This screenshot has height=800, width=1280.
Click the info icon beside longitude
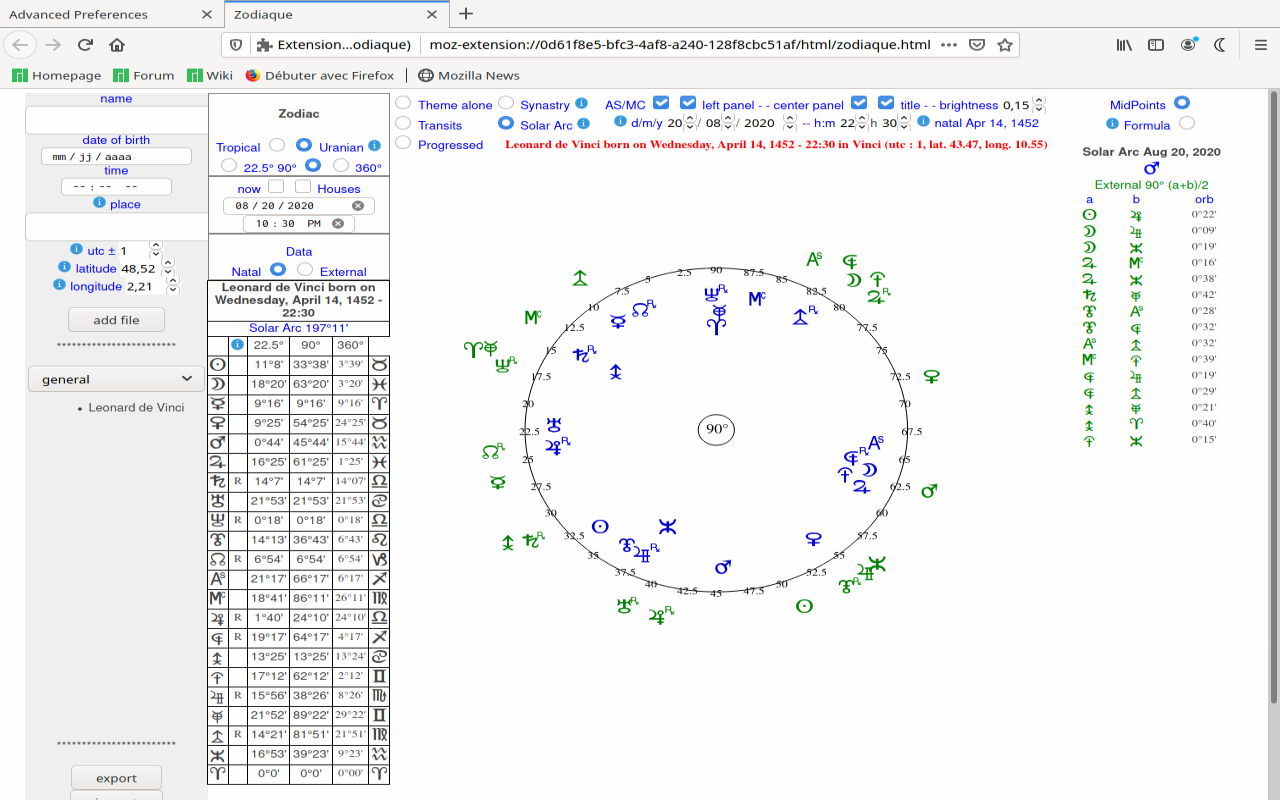pos(58,285)
